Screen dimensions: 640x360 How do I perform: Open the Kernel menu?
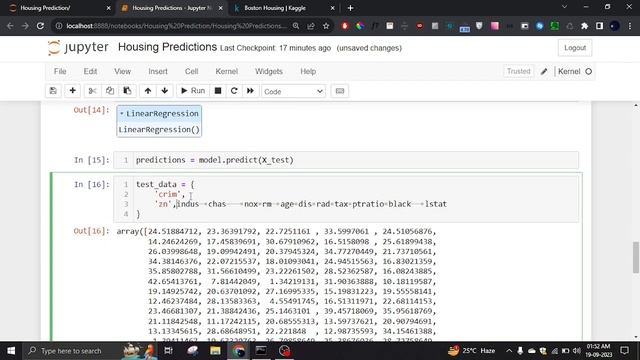coord(227,71)
